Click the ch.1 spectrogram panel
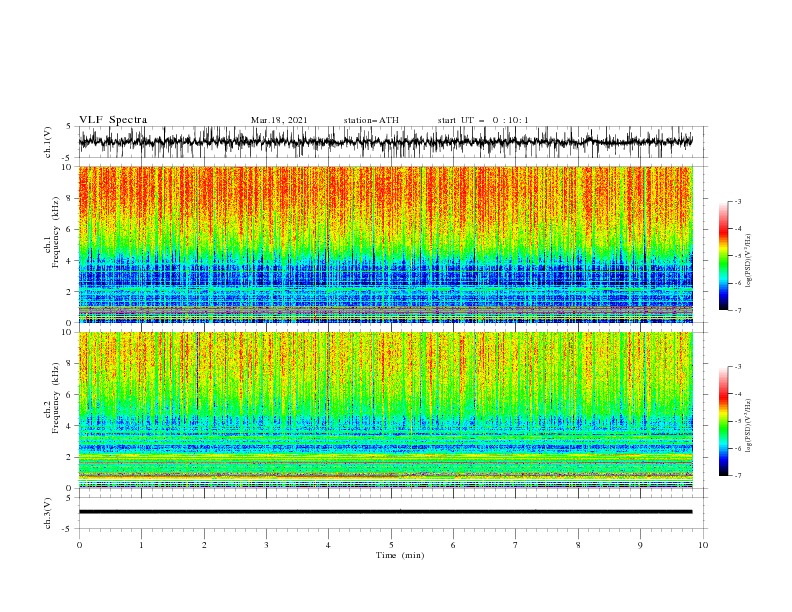The image size is (792, 612). click(385, 244)
